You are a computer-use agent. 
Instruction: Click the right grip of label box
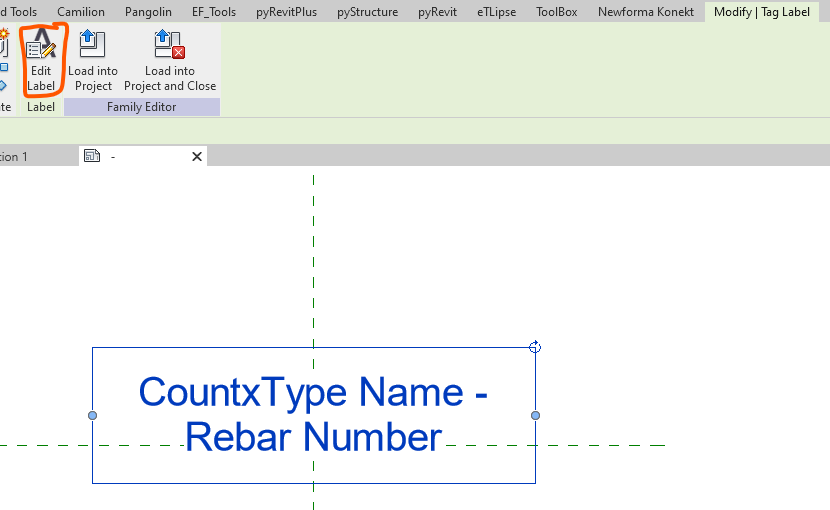535,416
